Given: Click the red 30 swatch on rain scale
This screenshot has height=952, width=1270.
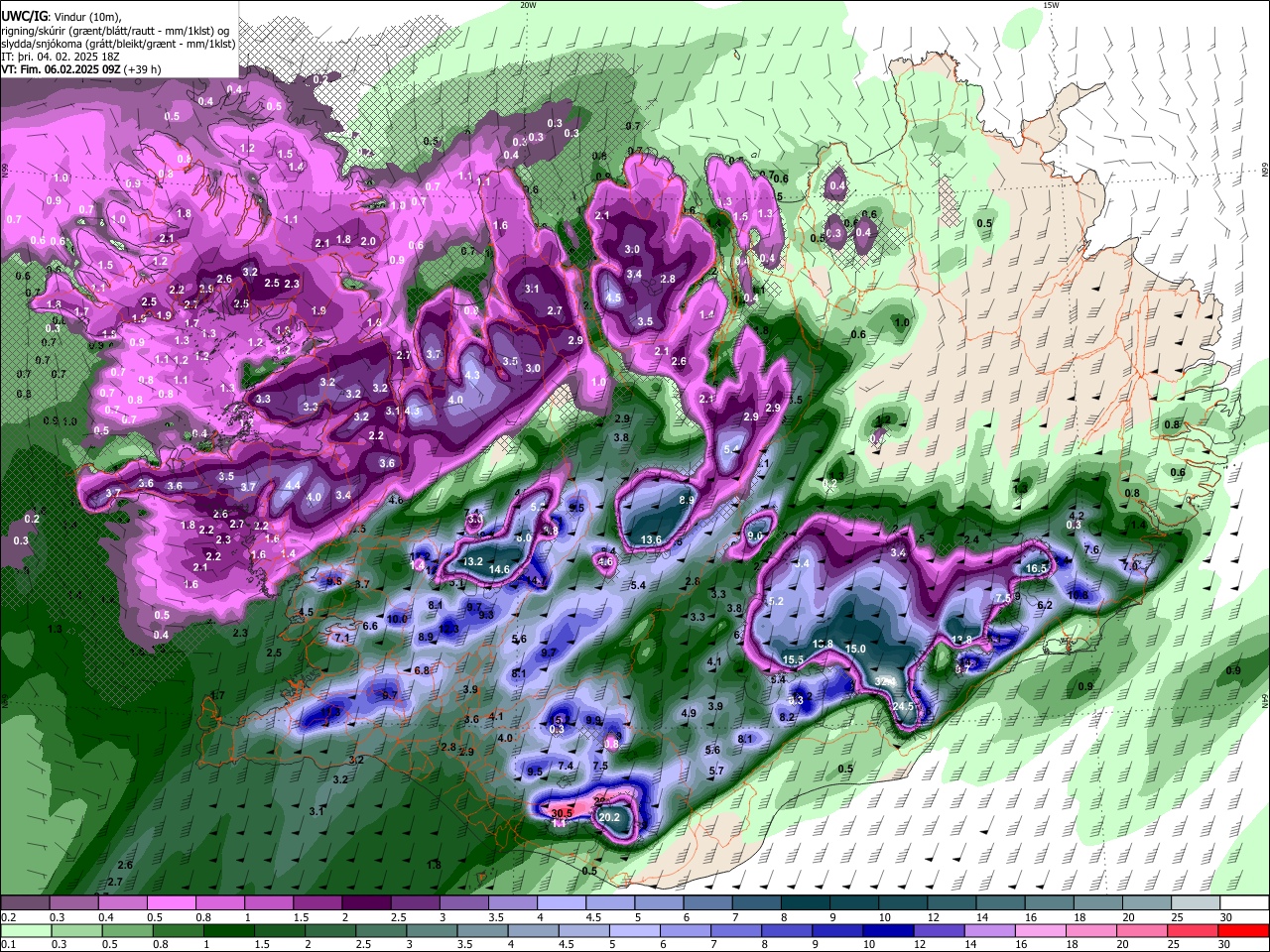Looking at the screenshot, I should tap(1243, 930).
